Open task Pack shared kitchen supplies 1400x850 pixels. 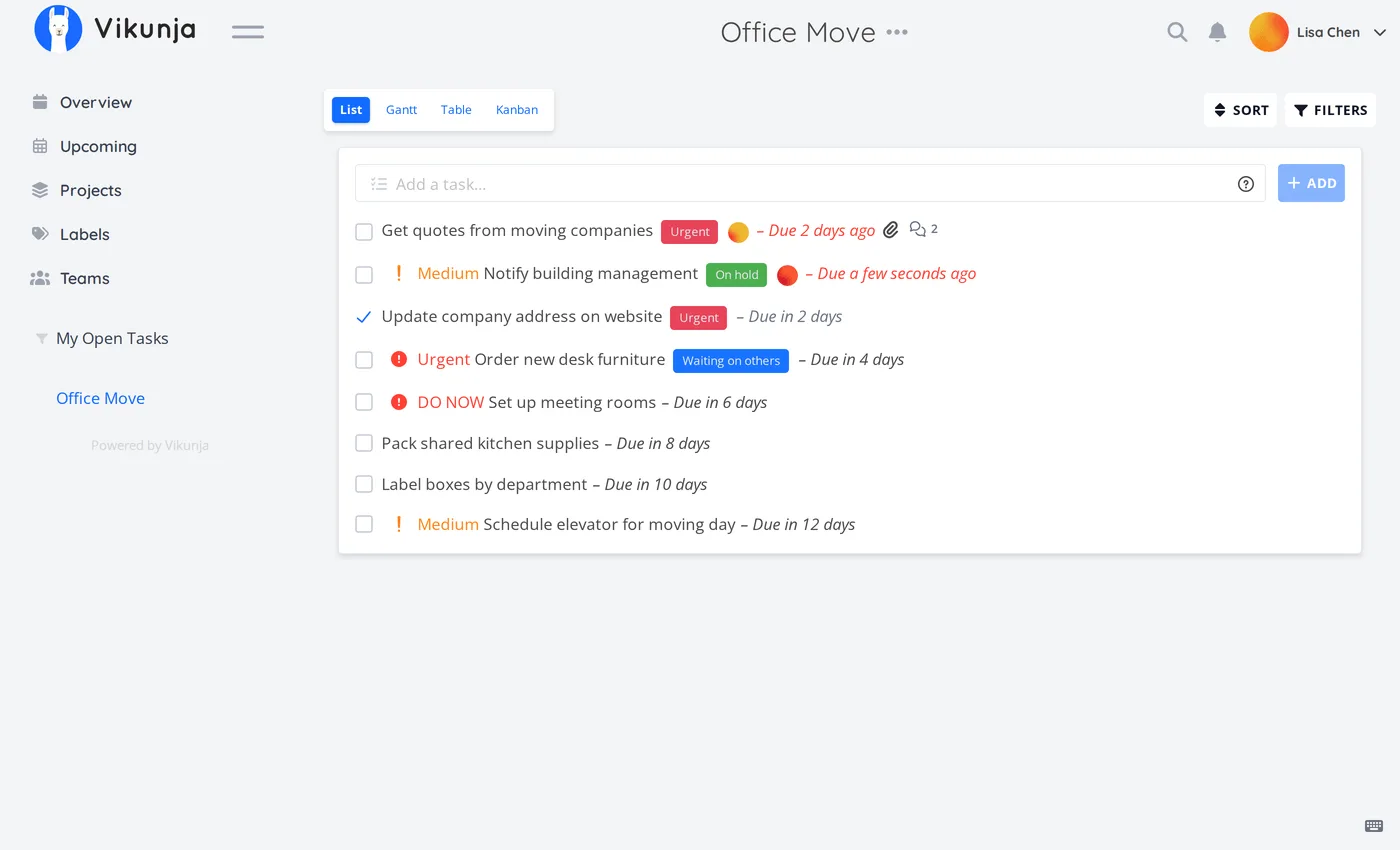(x=490, y=443)
